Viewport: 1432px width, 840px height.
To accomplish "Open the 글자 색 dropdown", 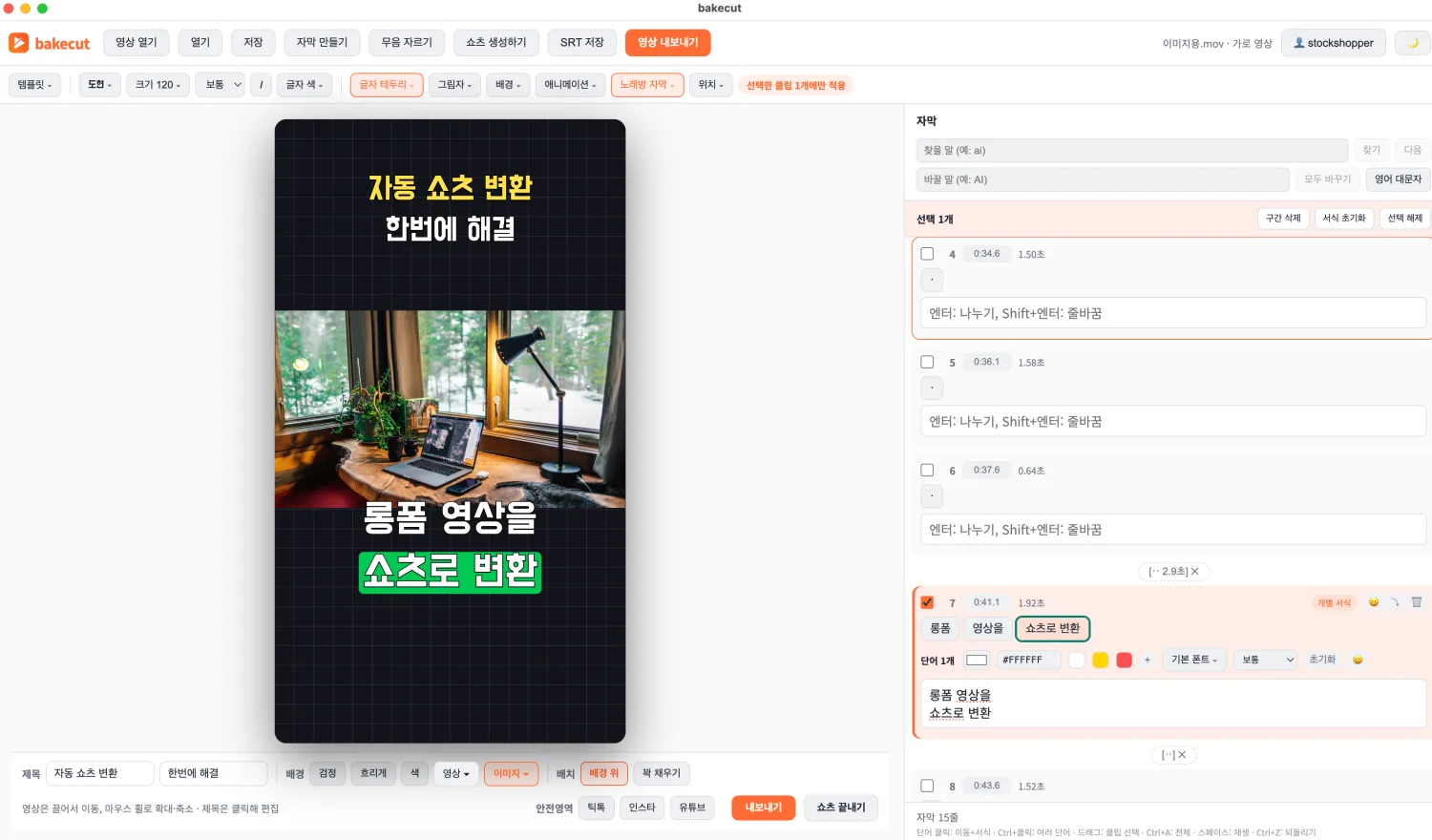I will pyautogui.click(x=305, y=85).
